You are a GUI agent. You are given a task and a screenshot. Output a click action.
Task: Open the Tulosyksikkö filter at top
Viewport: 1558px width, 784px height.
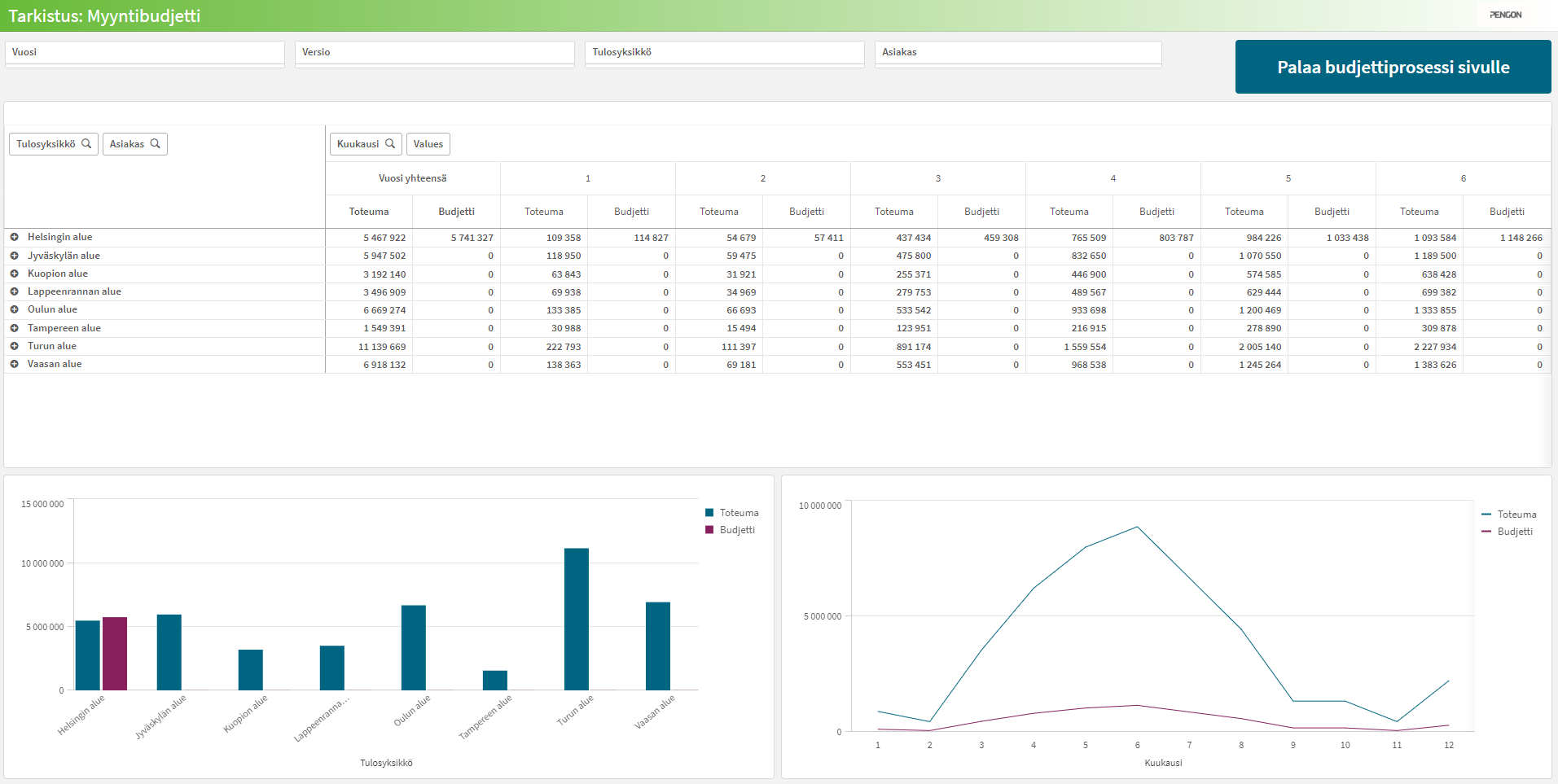[x=724, y=53]
